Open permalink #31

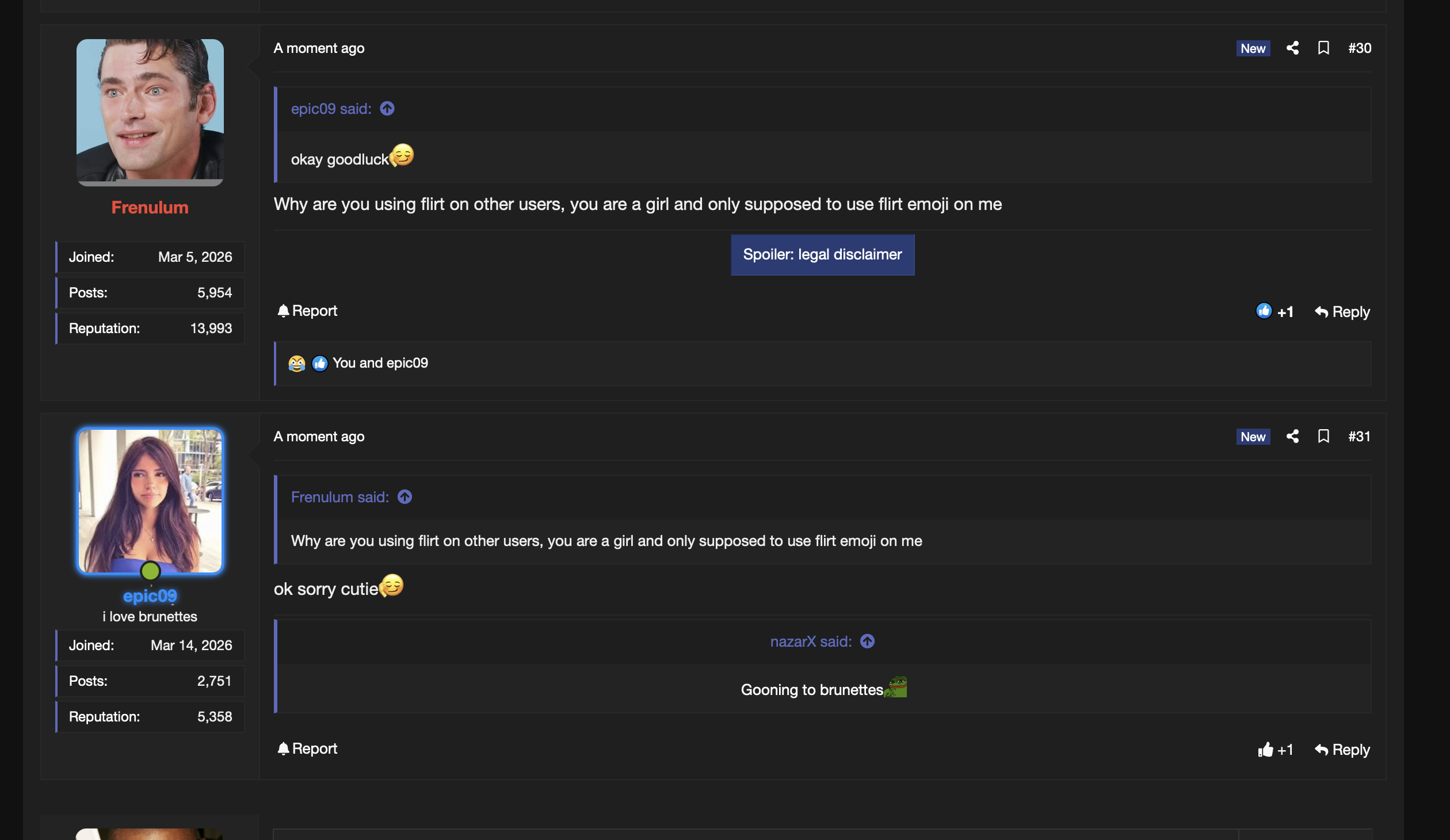coord(1359,436)
